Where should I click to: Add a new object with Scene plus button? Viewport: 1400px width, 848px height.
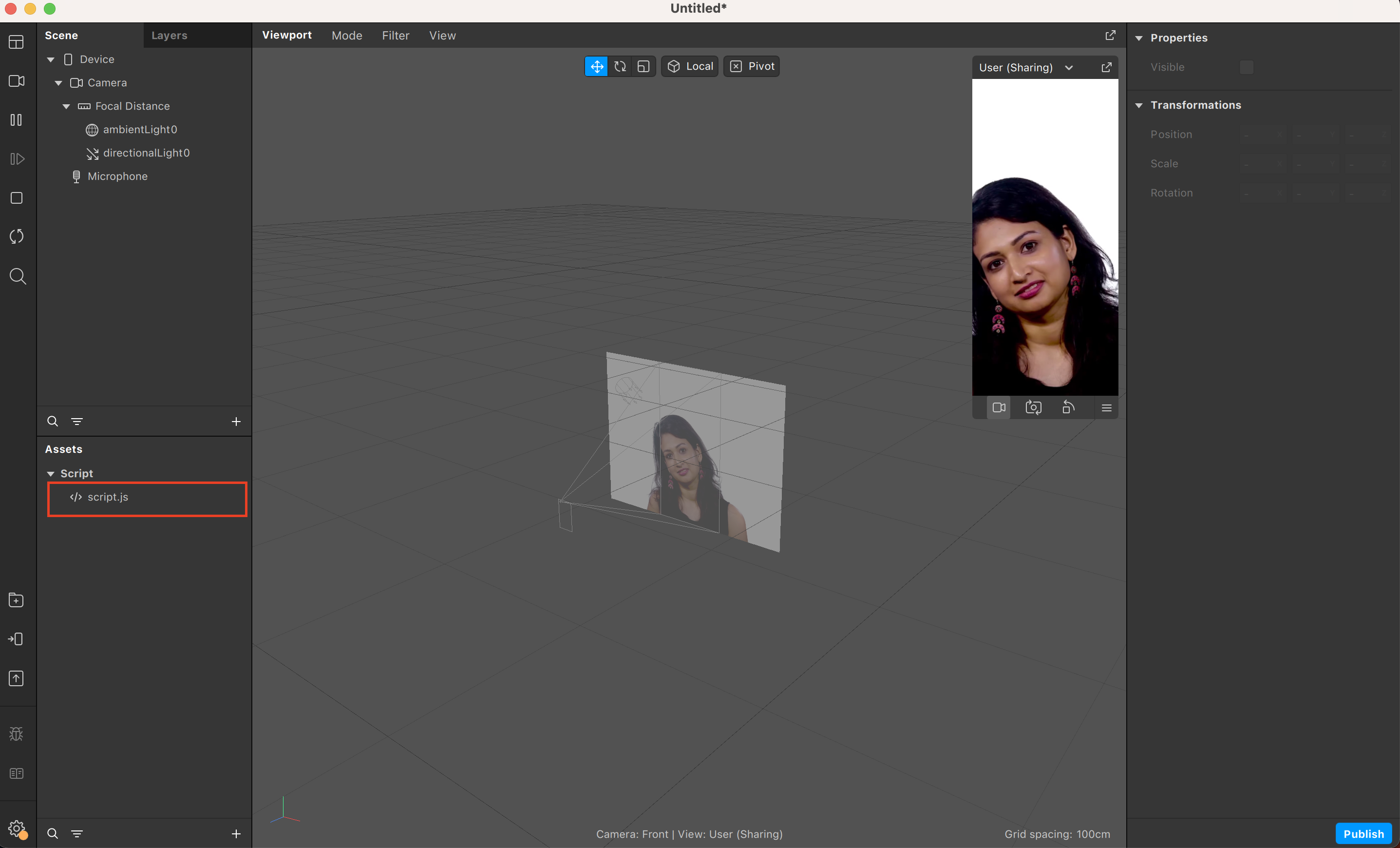point(236,421)
